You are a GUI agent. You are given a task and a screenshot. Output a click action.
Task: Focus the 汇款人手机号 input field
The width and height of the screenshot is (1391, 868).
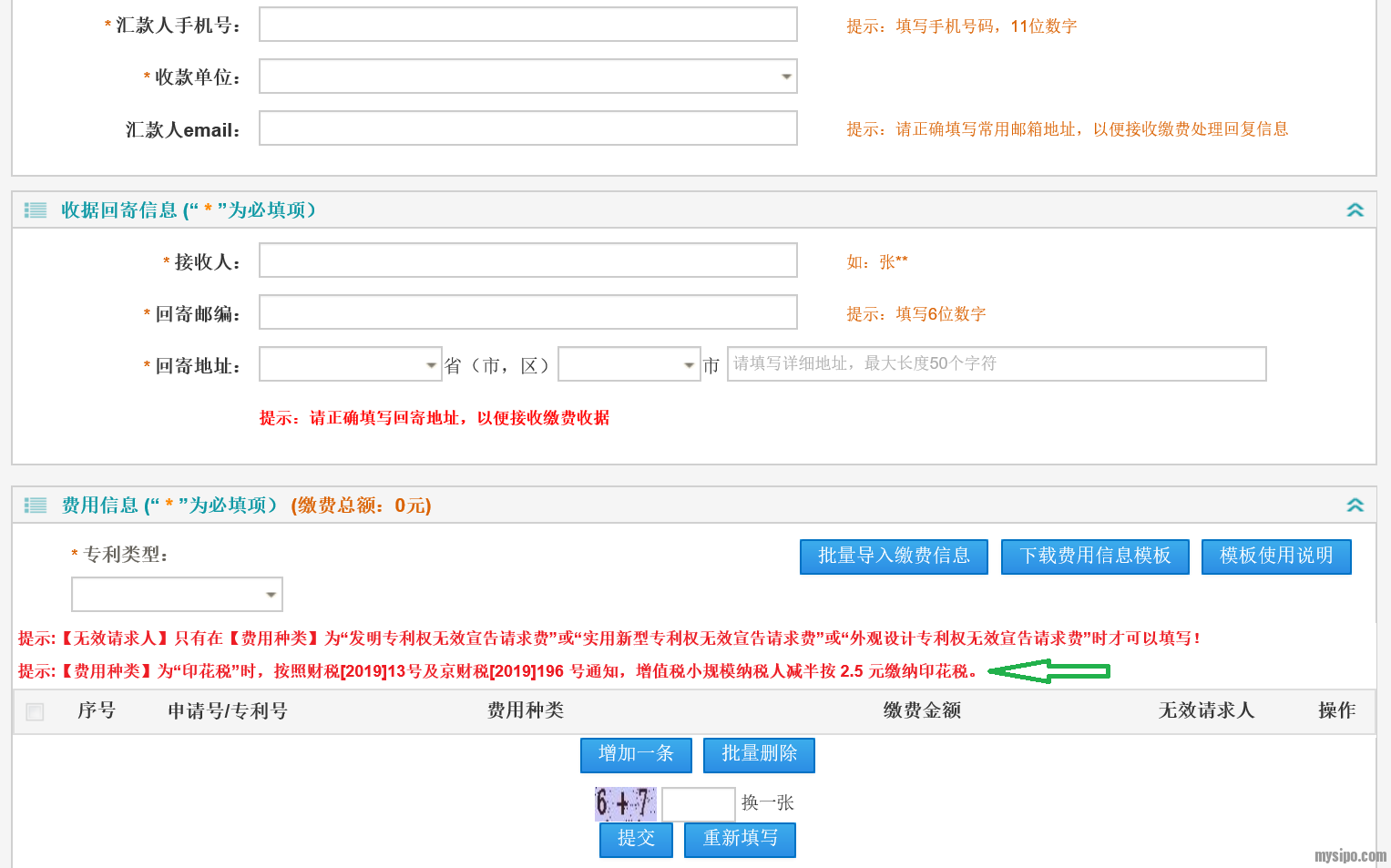click(x=527, y=25)
